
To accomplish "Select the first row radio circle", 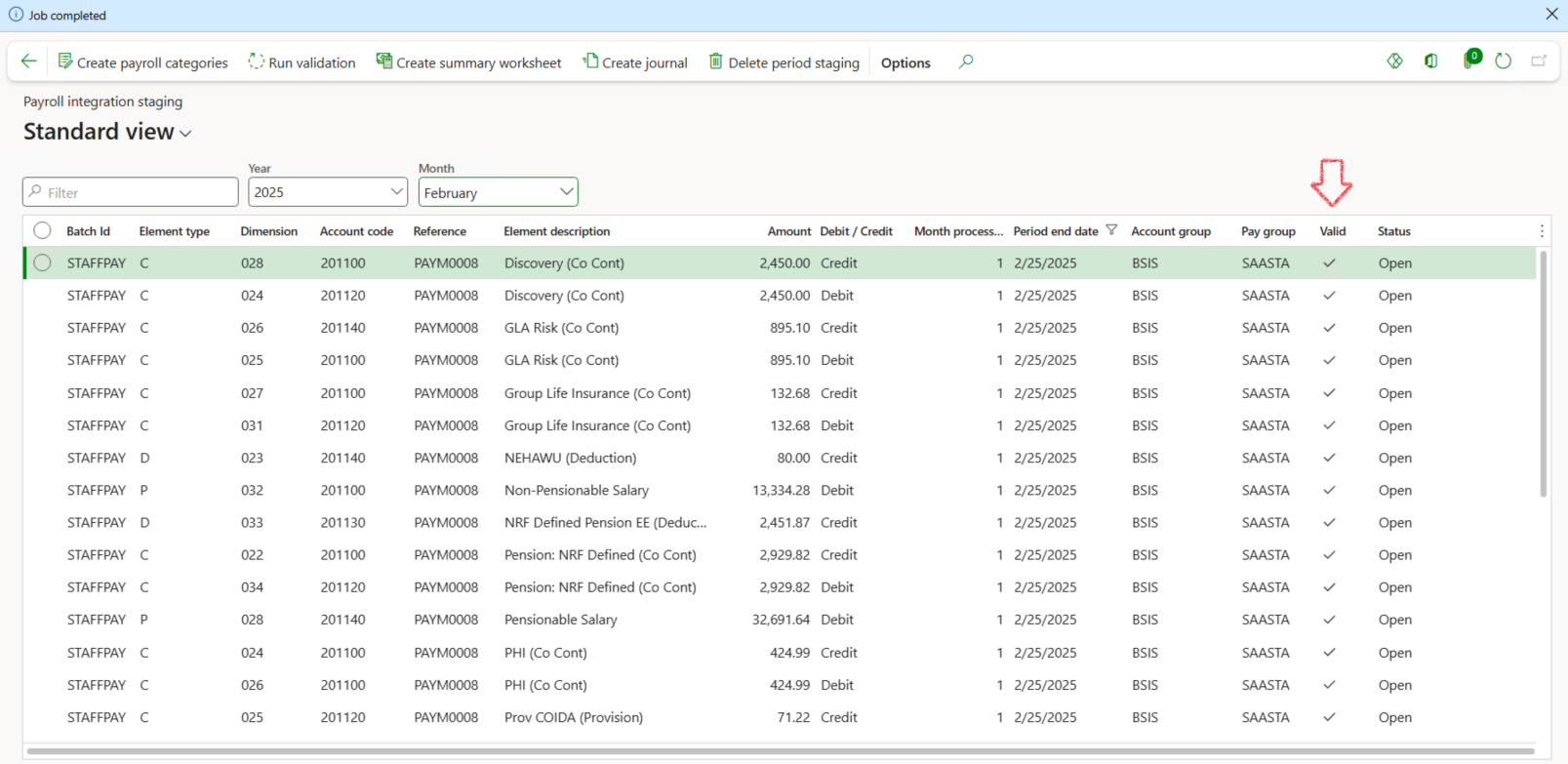I will [x=42, y=262].
